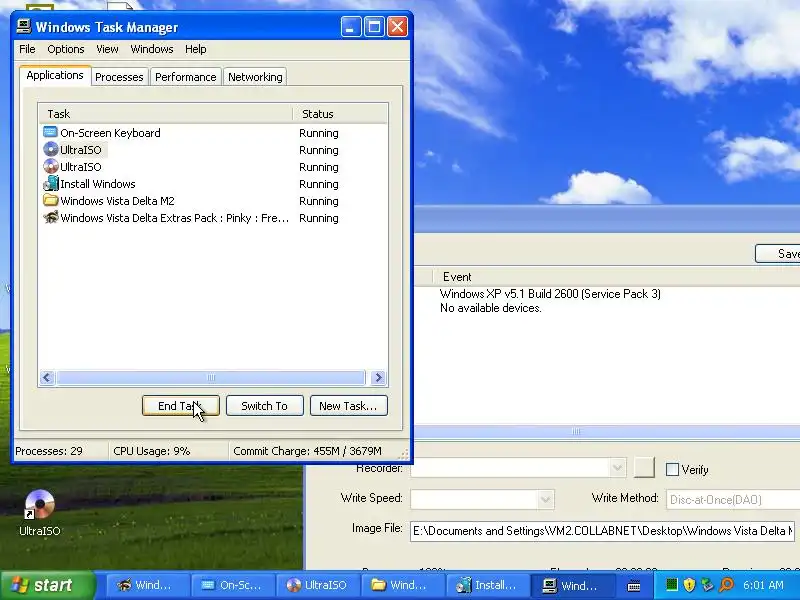The image size is (800, 600).
Task: Click the left scroll arrow of task list
Action: [x=47, y=378]
